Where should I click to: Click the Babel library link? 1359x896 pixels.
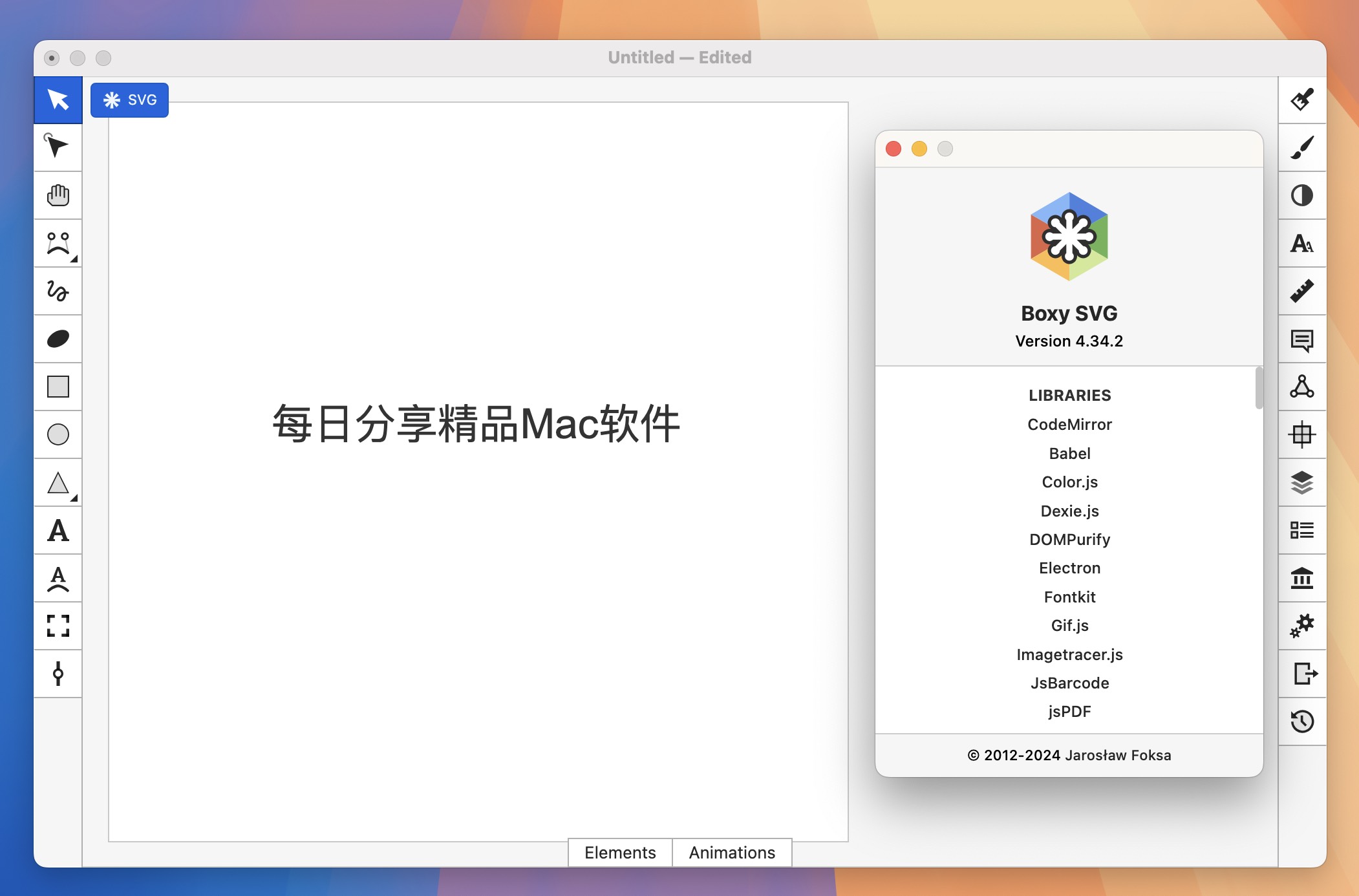[x=1069, y=453]
